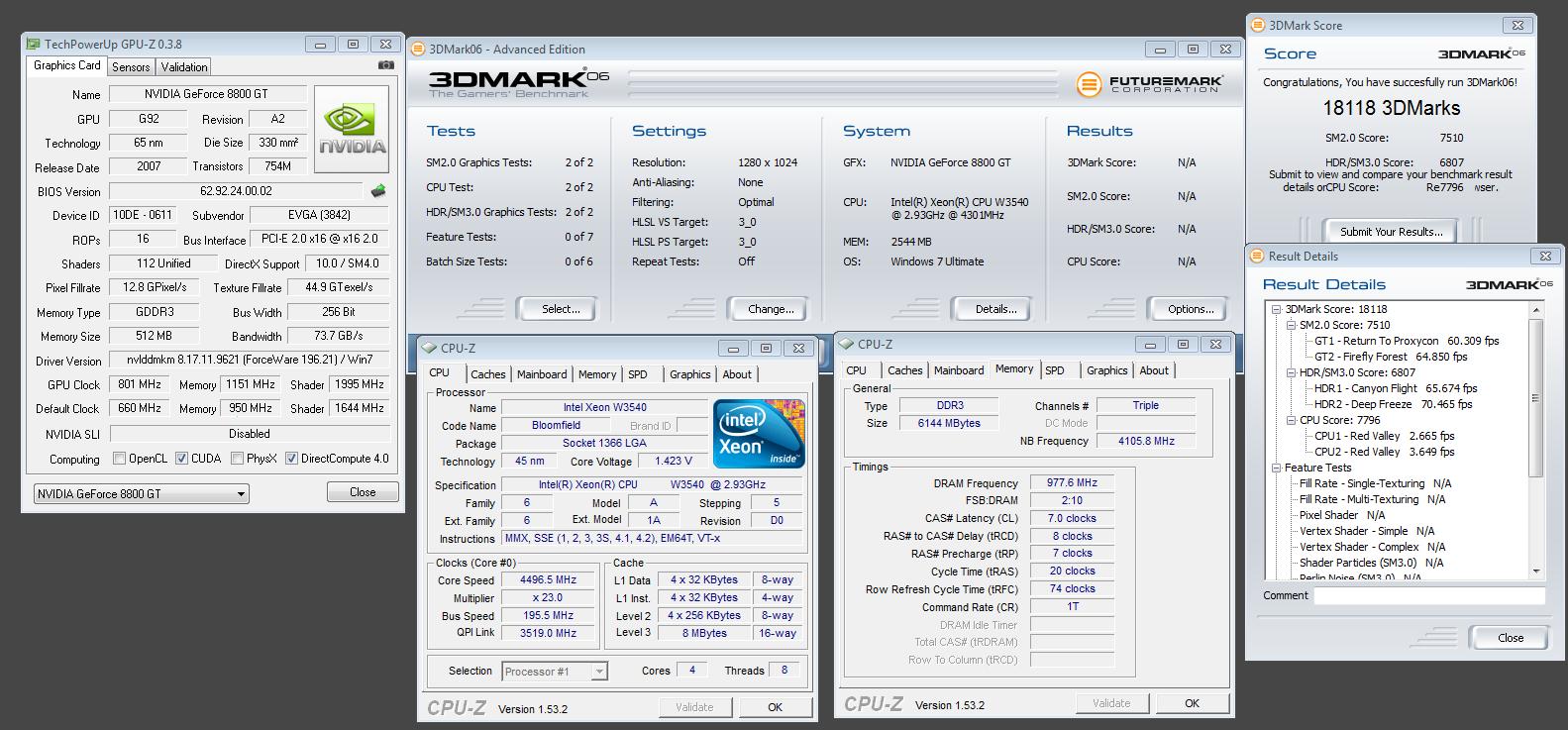Toggle the DirectCompute 4.0 checkbox
The width and height of the screenshot is (1568, 730).
pyautogui.click(x=291, y=459)
